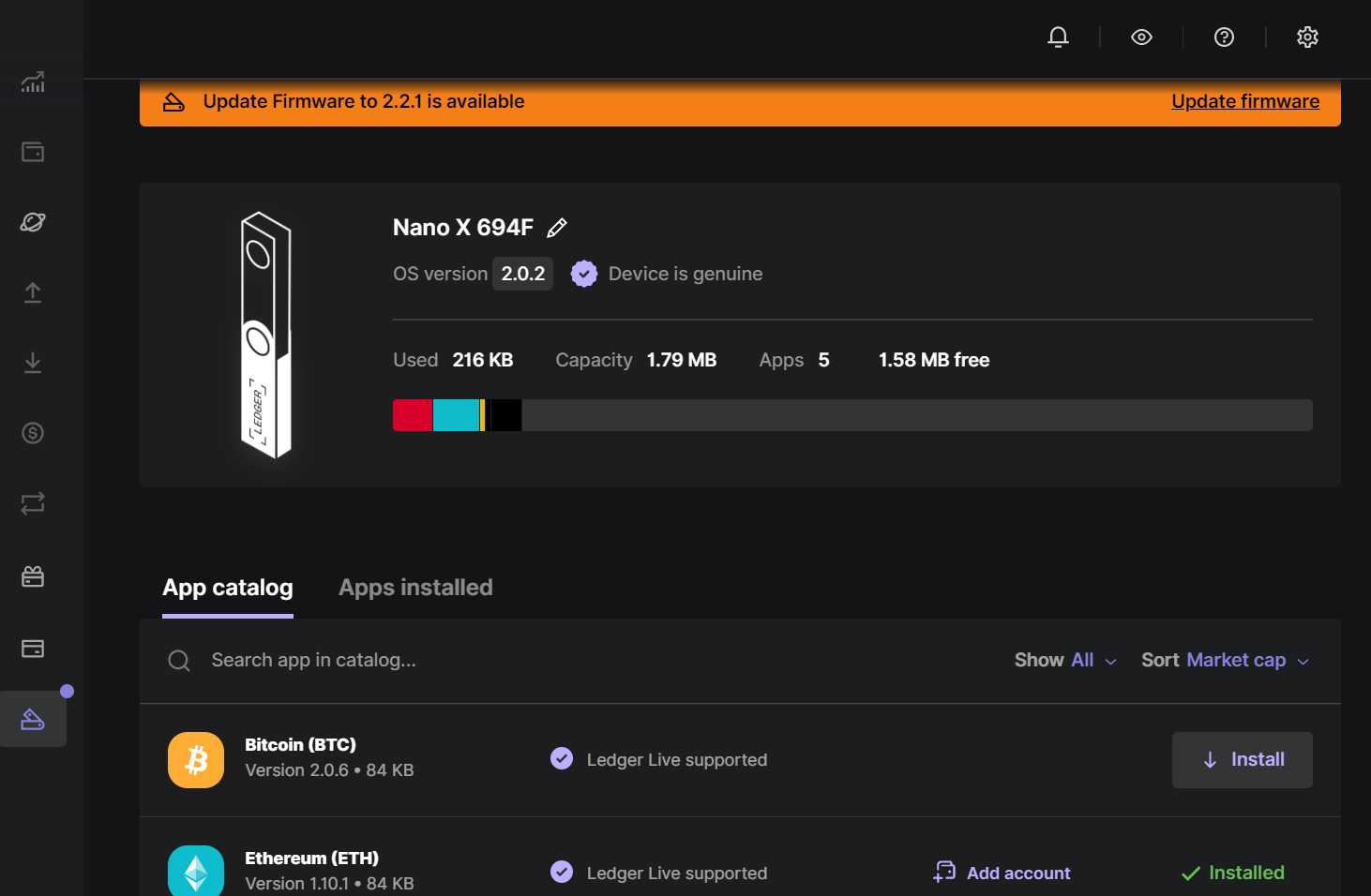The image size is (1371, 896).
Task: Open the Sort Market cap dropdown
Action: click(1226, 661)
